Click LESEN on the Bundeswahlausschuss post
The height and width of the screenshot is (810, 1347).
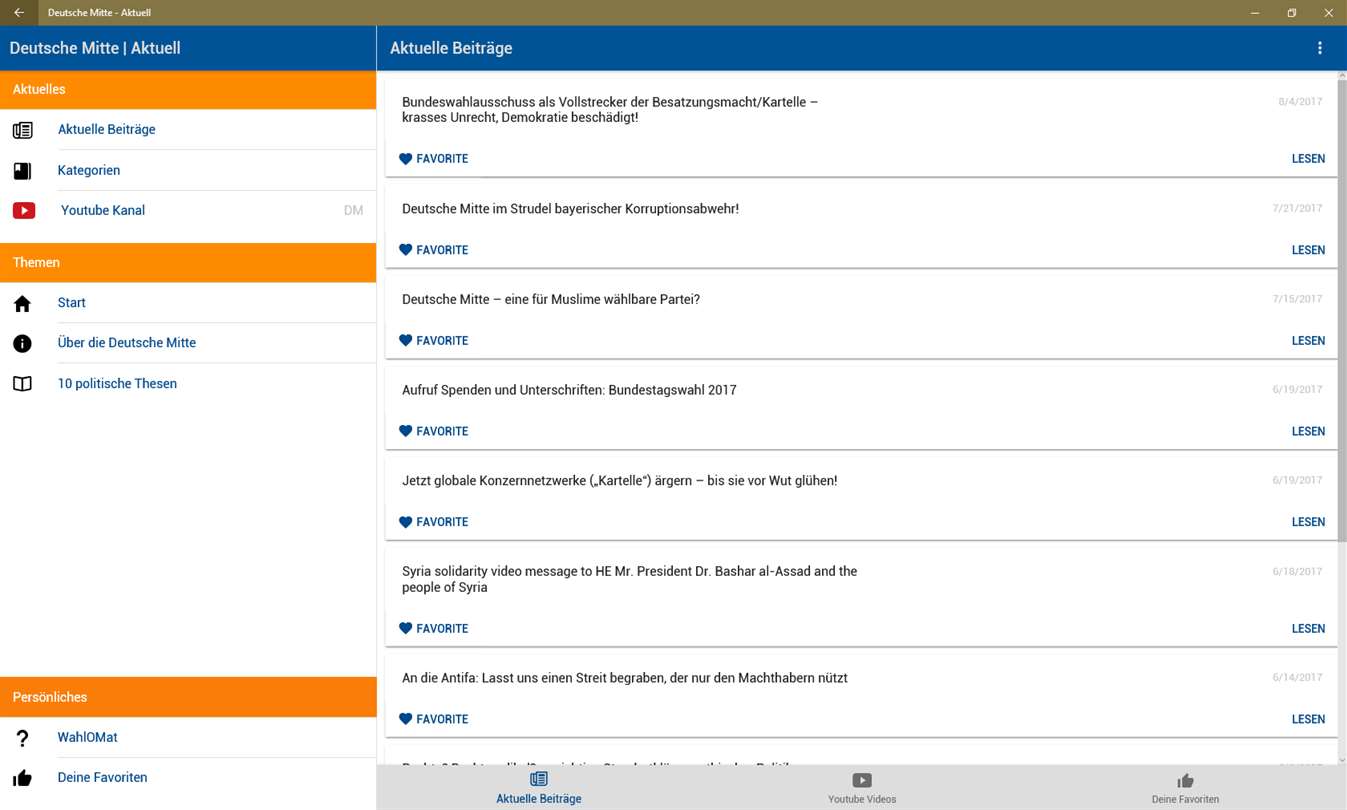click(1308, 159)
